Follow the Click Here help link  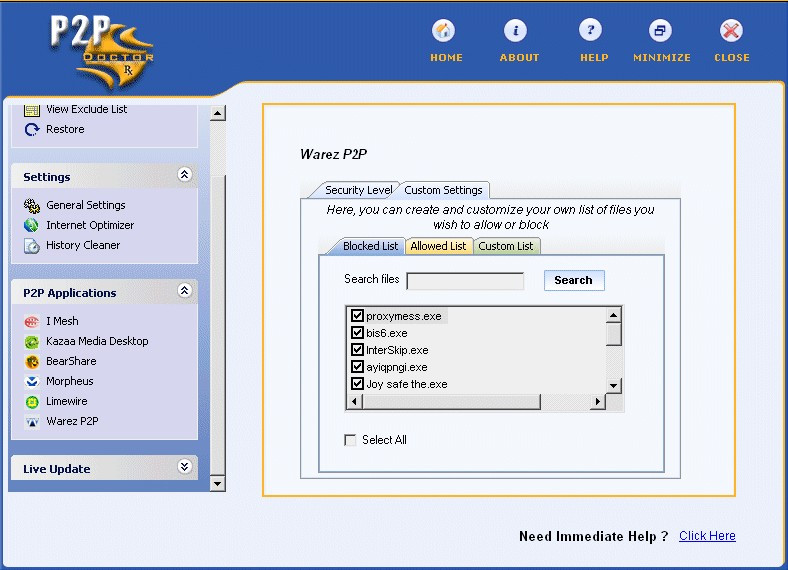tap(707, 536)
